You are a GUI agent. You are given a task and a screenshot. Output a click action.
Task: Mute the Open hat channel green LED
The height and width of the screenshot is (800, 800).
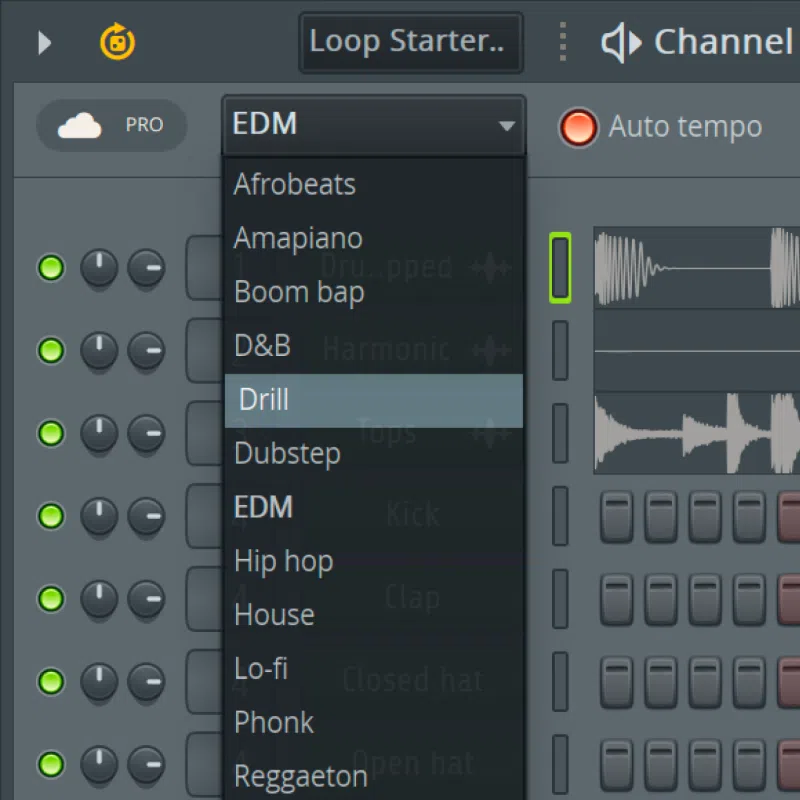click(x=51, y=764)
